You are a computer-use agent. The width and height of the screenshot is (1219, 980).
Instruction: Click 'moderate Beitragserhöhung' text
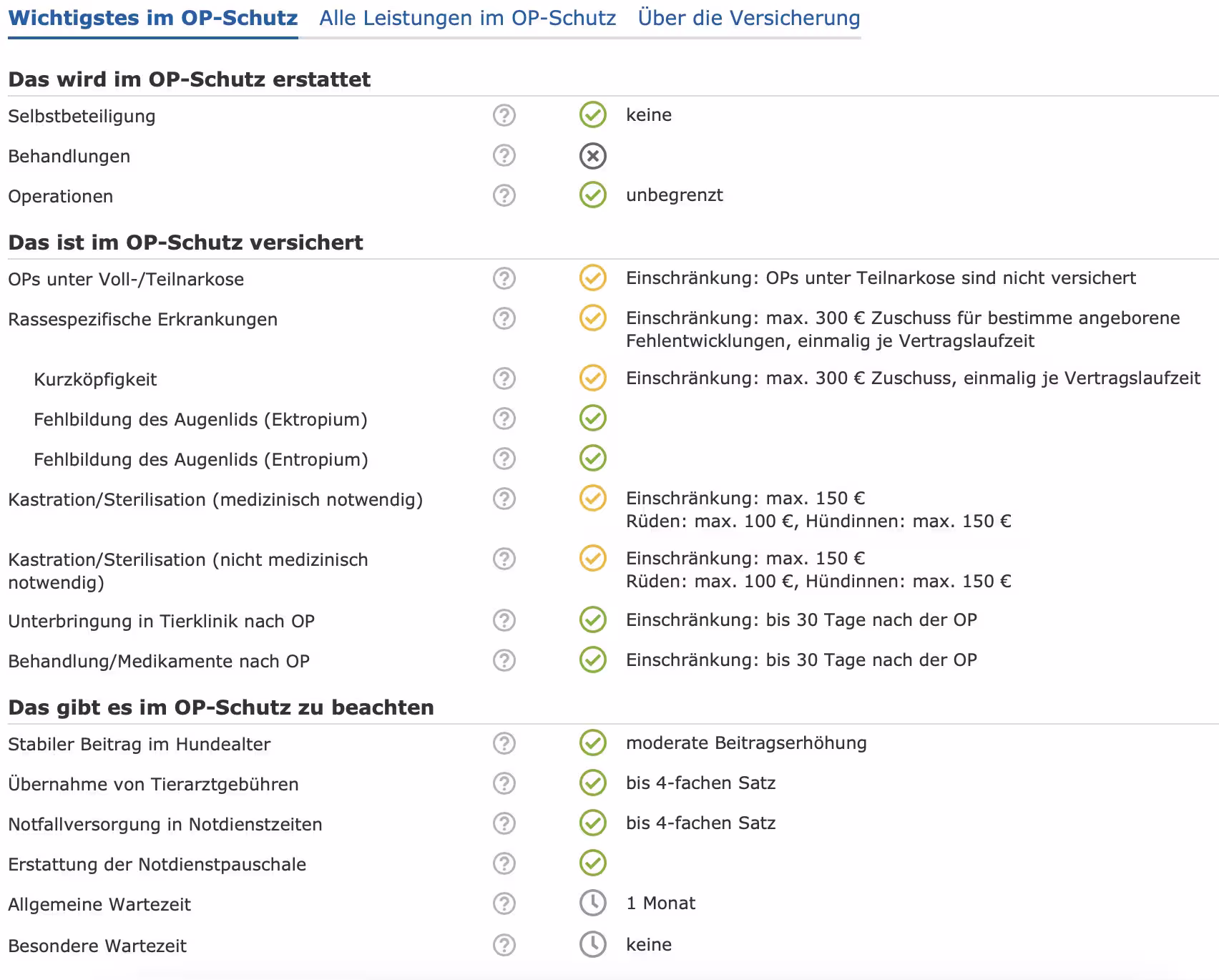click(x=746, y=743)
